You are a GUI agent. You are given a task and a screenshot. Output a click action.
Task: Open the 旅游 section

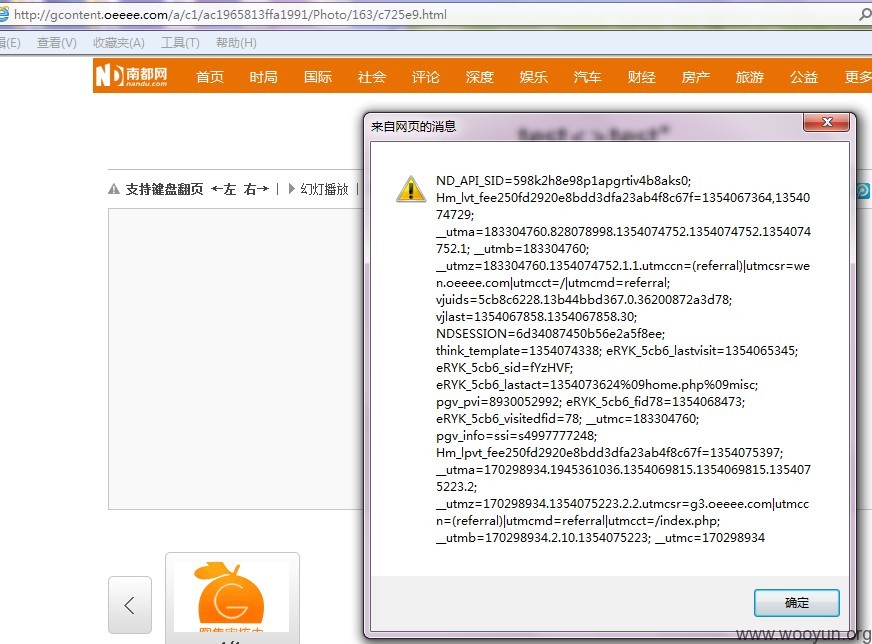click(749, 77)
